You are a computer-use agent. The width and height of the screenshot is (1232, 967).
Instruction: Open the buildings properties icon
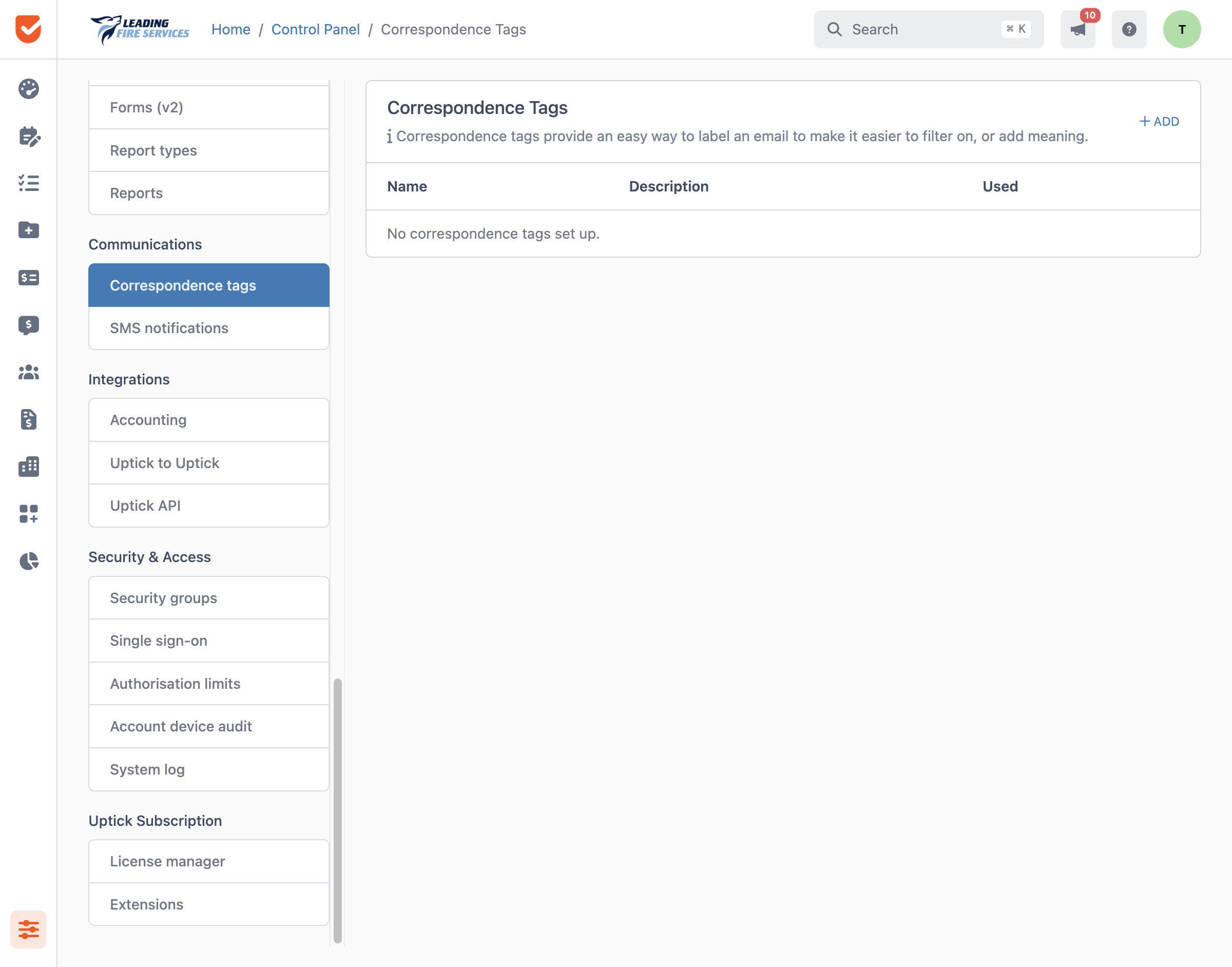pyautogui.click(x=28, y=467)
